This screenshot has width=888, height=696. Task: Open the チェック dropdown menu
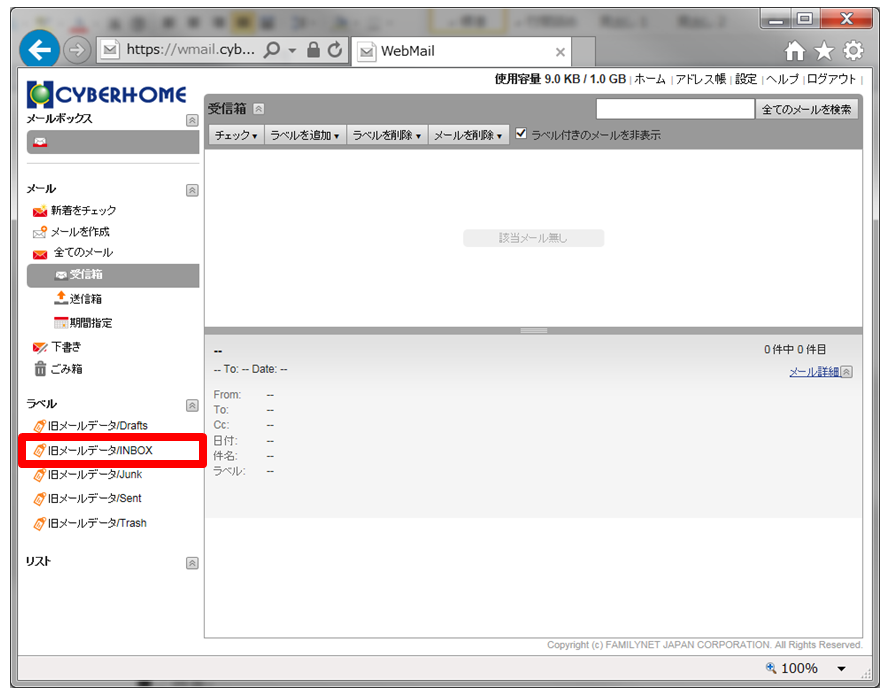click(x=236, y=135)
